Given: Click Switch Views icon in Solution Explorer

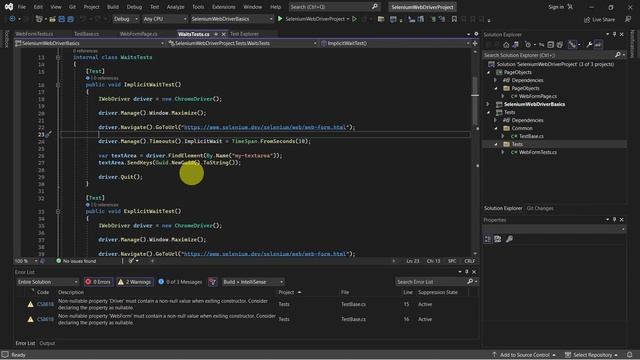Looking at the screenshot, I should coord(516,45).
